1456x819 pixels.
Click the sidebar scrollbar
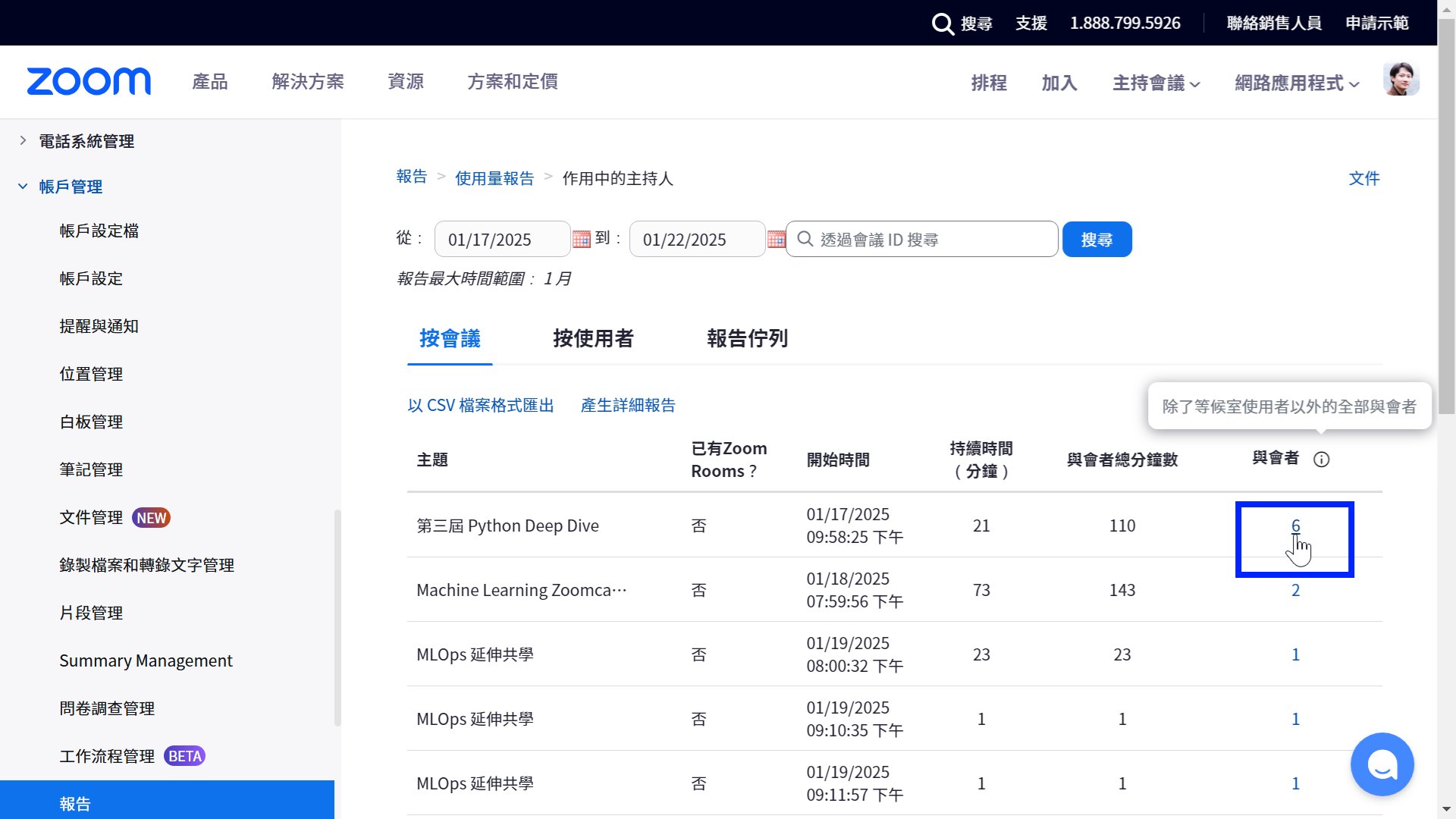pos(337,618)
